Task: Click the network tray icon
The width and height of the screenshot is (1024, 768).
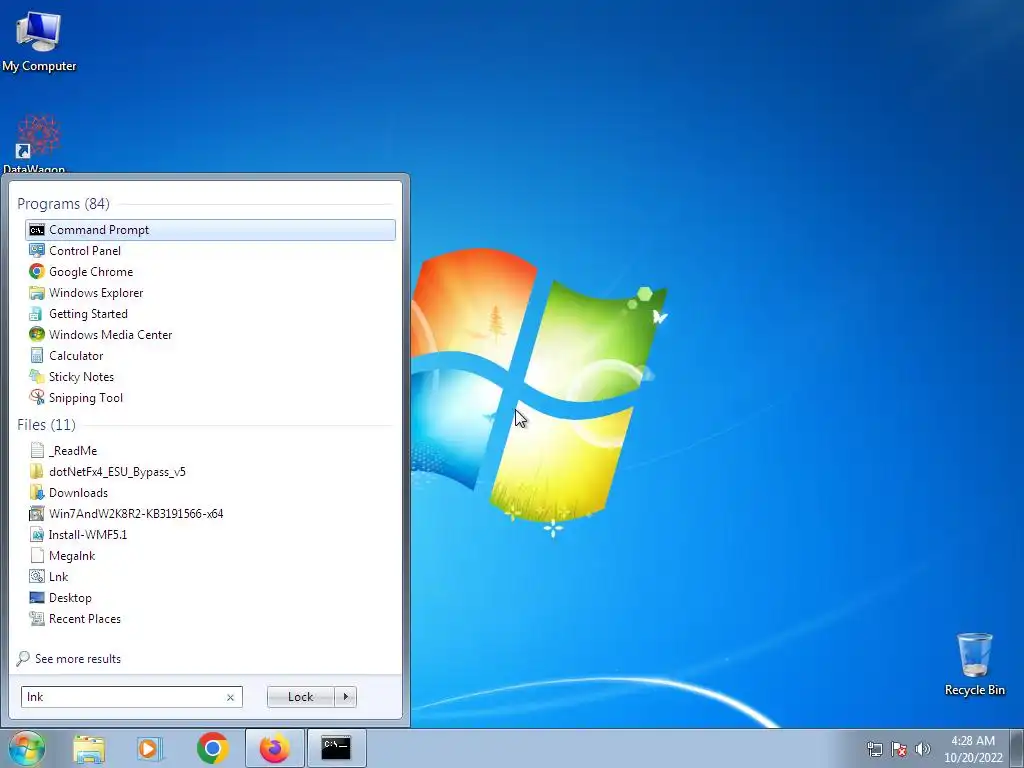Action: [874, 749]
